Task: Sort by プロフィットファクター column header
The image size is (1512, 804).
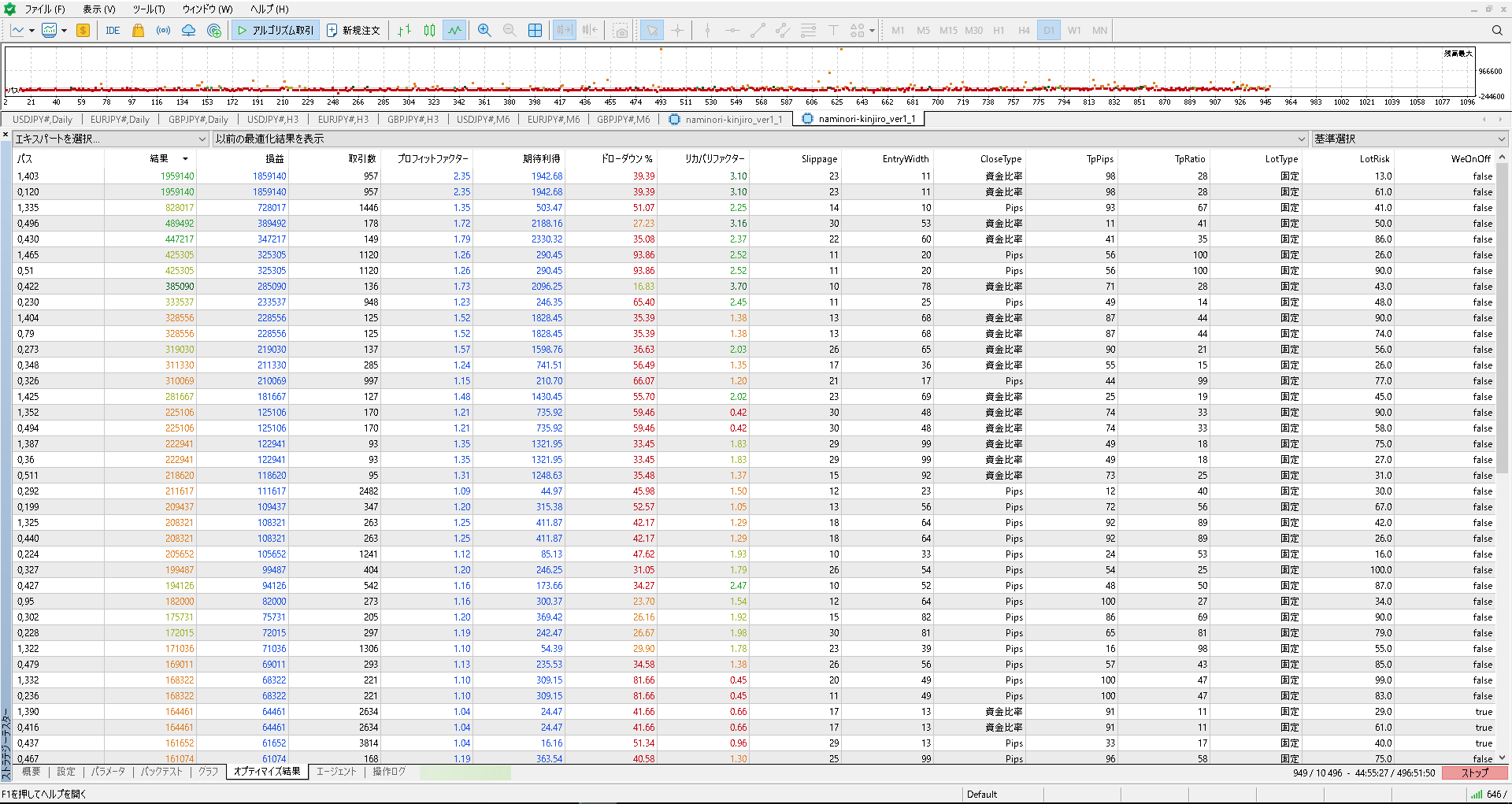Action: (x=432, y=159)
